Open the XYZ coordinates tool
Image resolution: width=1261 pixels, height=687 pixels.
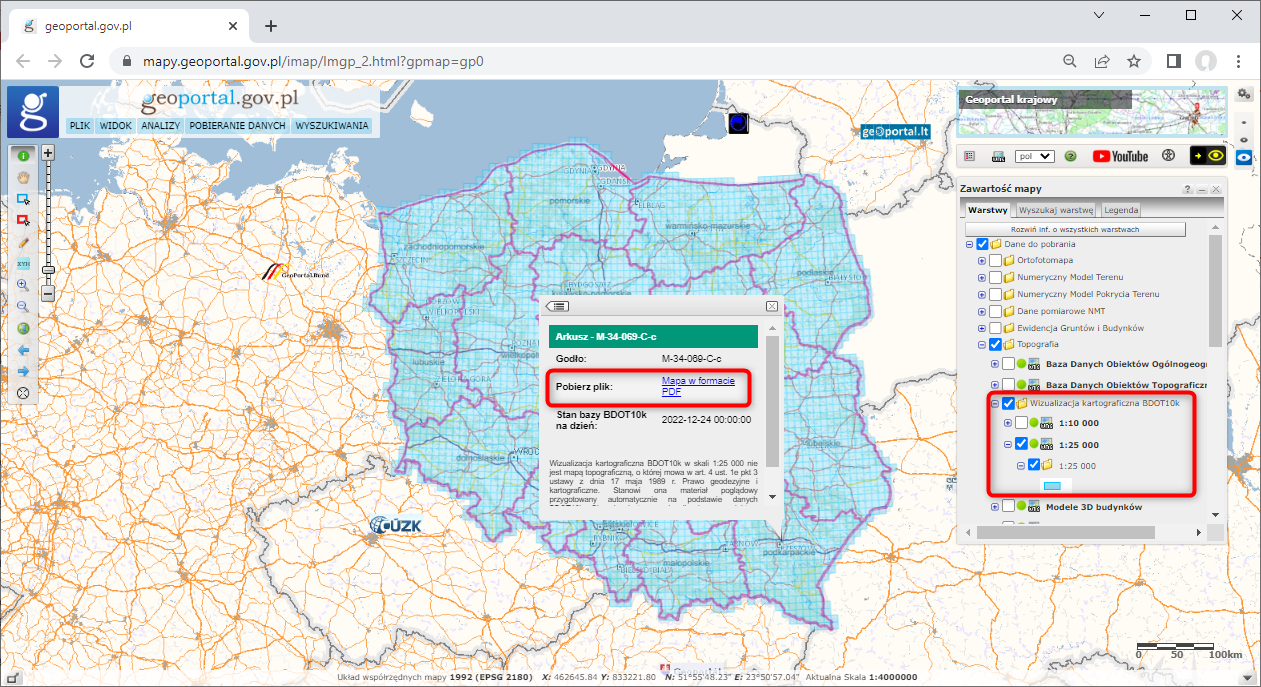tap(23, 263)
